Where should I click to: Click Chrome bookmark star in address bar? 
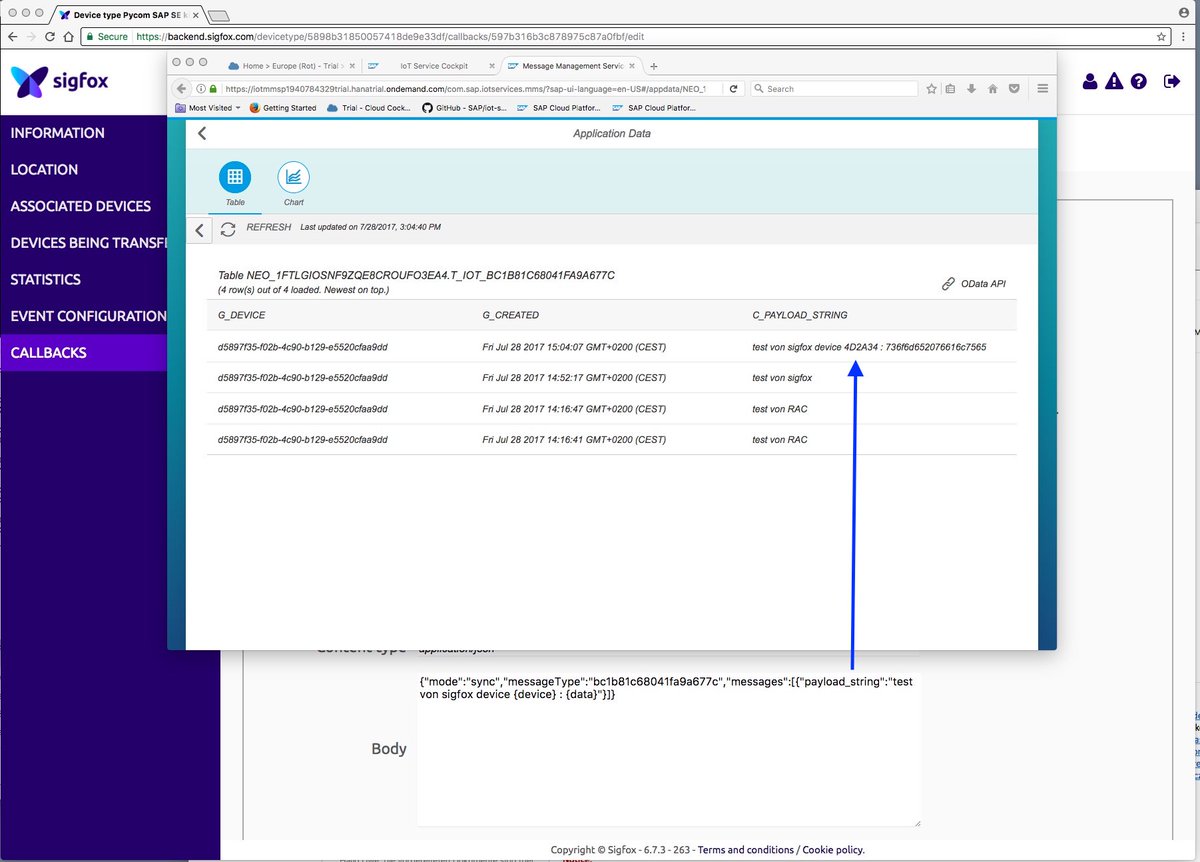tap(1161, 36)
